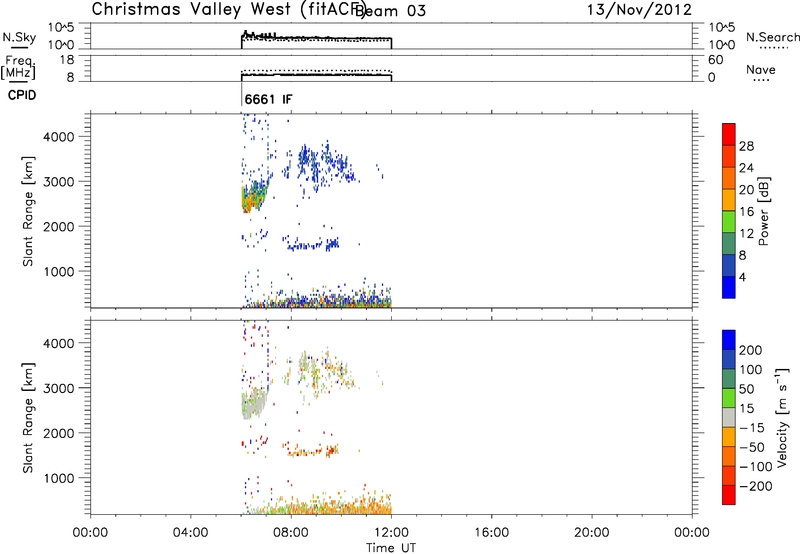
Task: Pick the bright blue bottom Power segment
Action: (x=729, y=287)
